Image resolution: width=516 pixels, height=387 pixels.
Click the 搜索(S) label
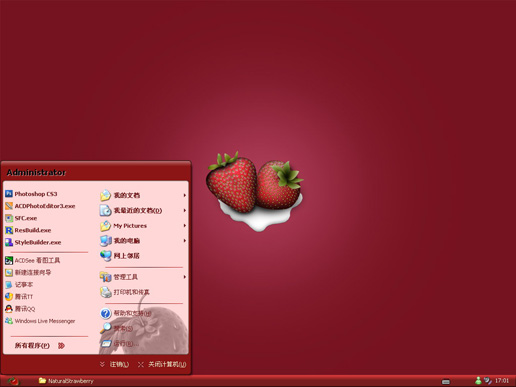pyautogui.click(x=123, y=328)
